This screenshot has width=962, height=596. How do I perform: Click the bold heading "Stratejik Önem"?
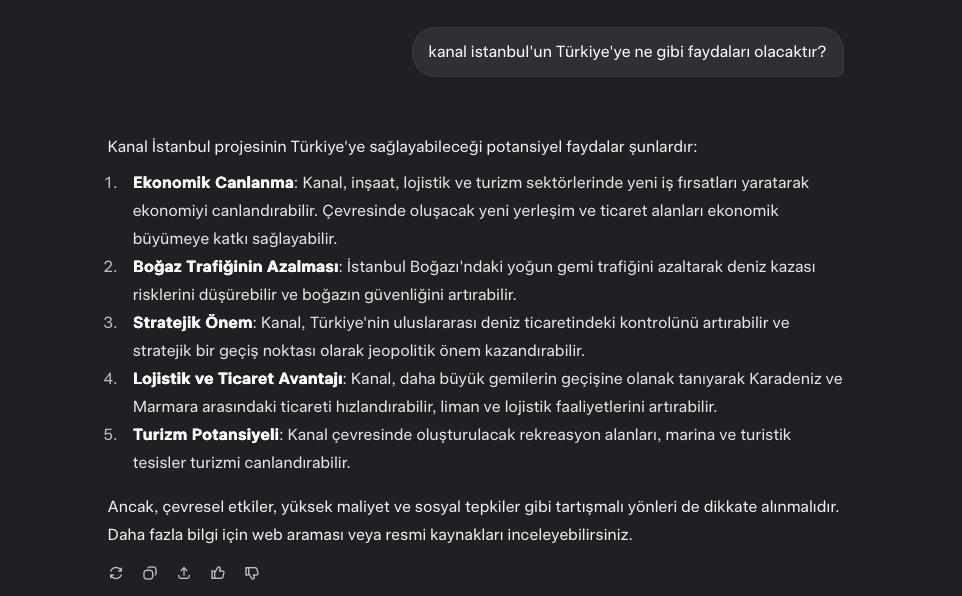193,323
